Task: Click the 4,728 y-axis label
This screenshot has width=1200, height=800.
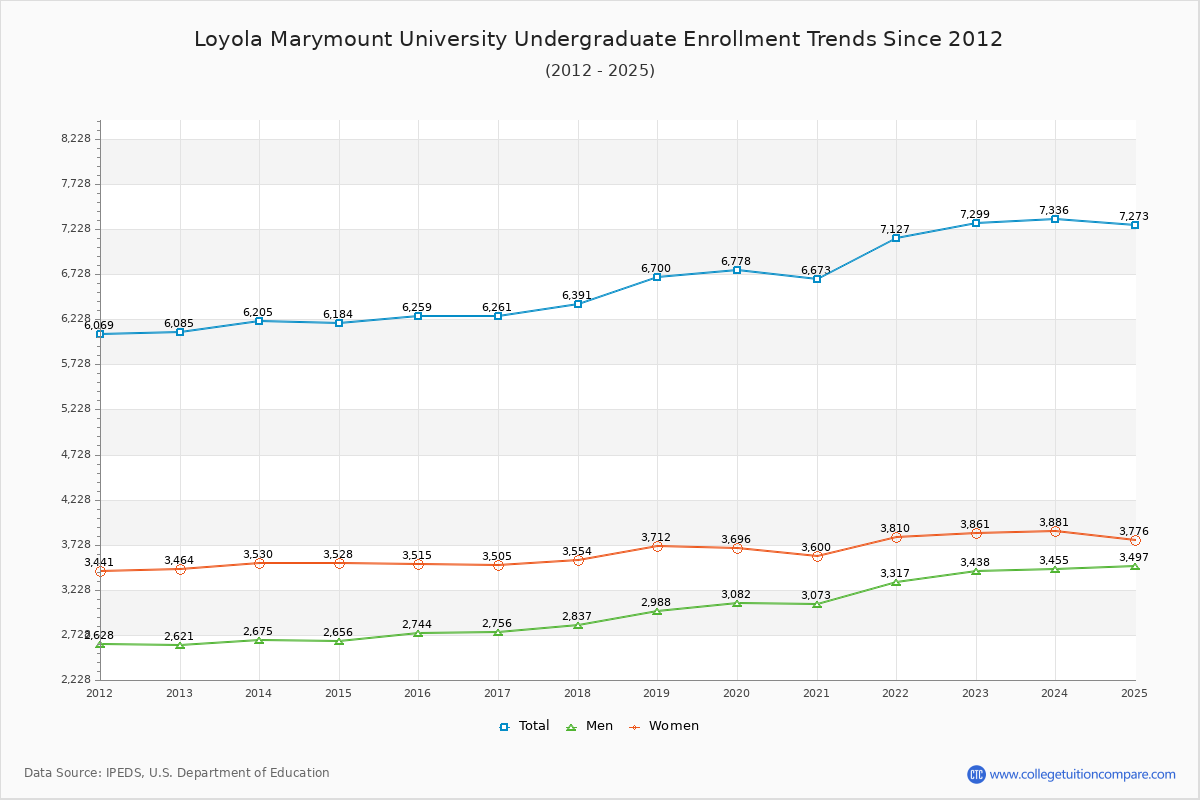Action: (x=76, y=454)
